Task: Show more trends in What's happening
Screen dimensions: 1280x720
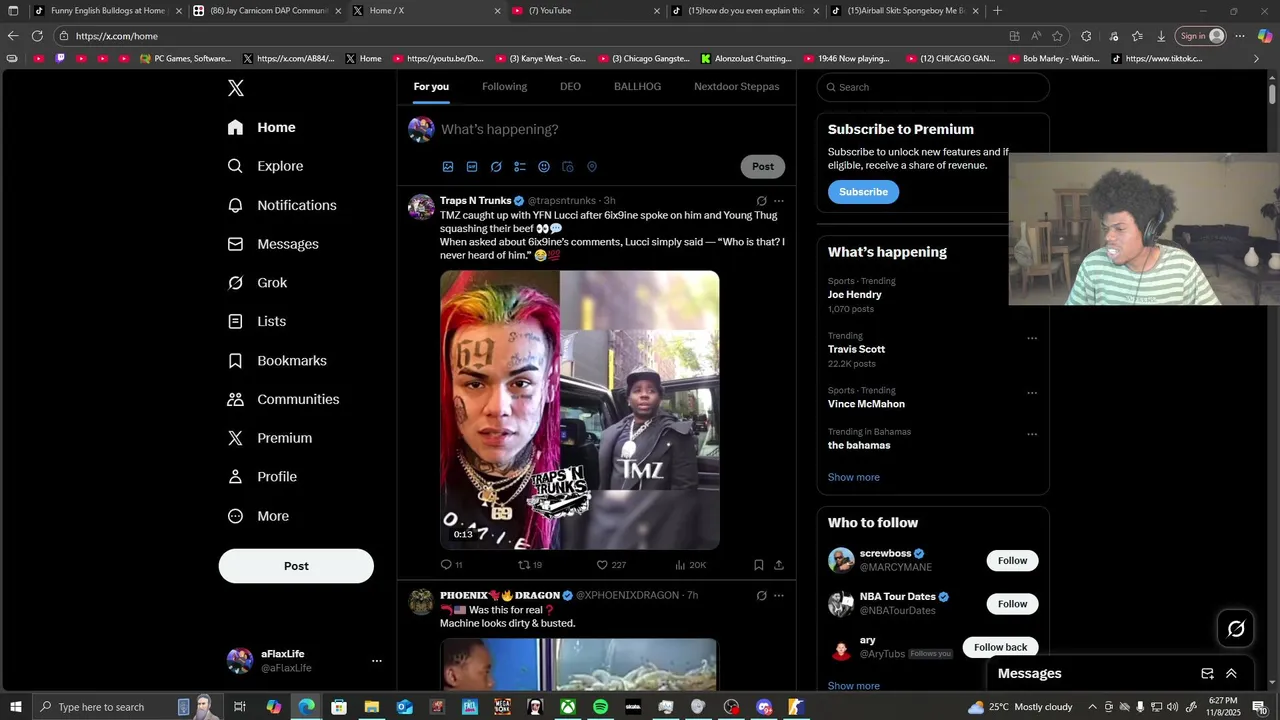Action: click(854, 477)
